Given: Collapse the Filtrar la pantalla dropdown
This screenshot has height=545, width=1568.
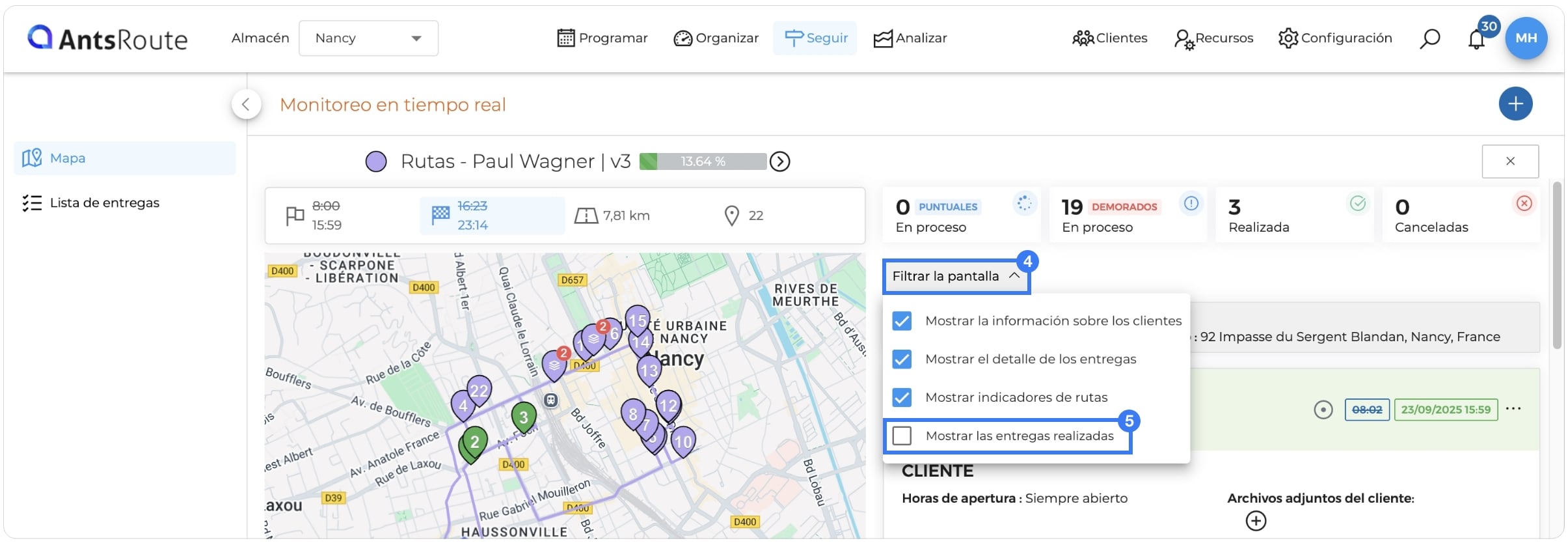Looking at the screenshot, I should [x=956, y=277].
